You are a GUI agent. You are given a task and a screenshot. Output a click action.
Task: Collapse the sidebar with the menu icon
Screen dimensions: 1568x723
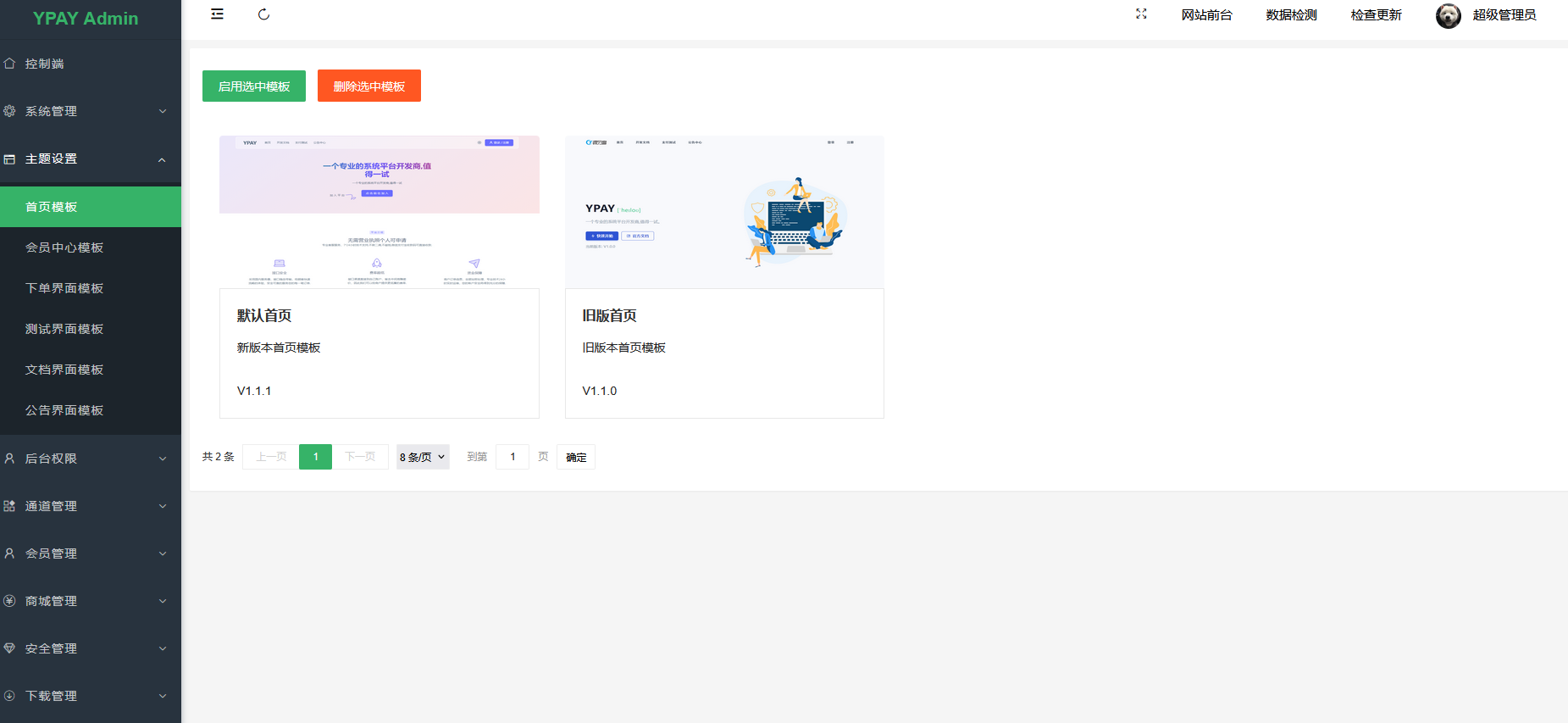pyautogui.click(x=218, y=14)
